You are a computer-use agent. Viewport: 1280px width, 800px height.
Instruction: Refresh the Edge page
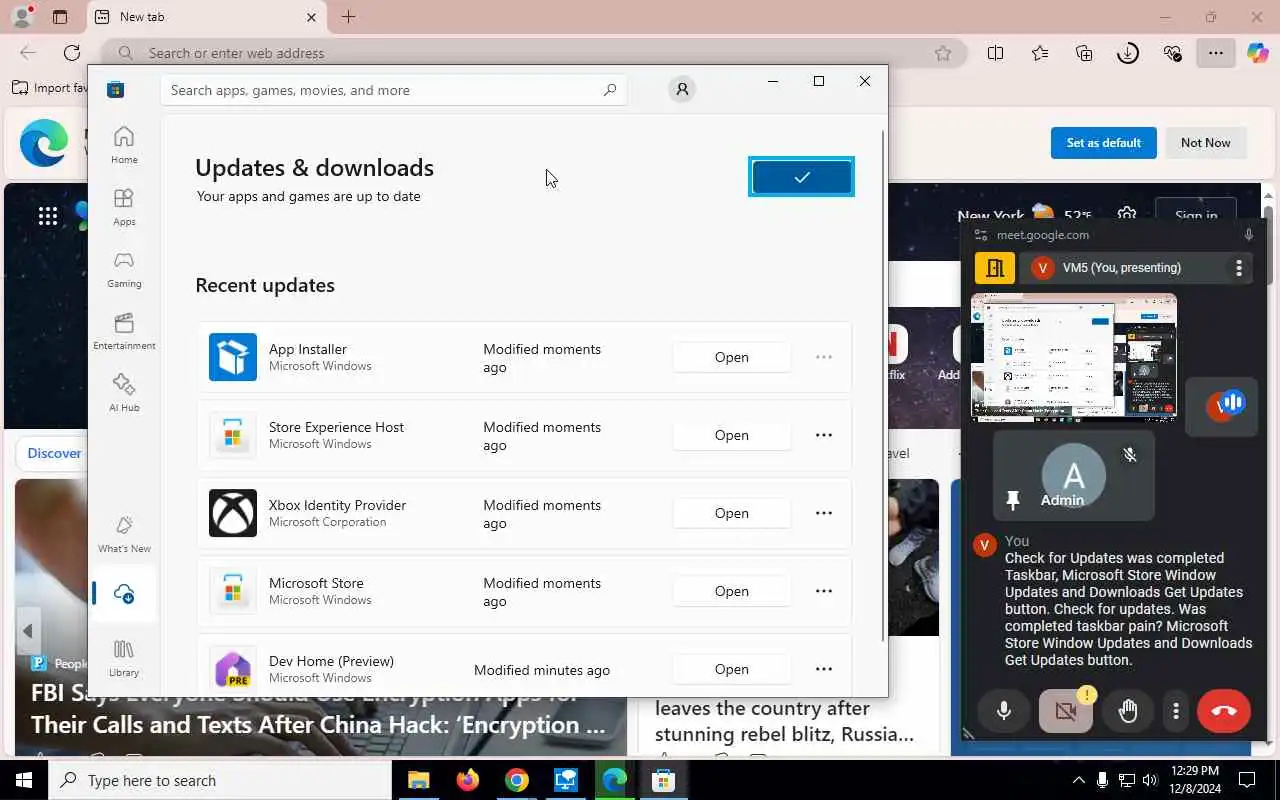tap(72, 53)
